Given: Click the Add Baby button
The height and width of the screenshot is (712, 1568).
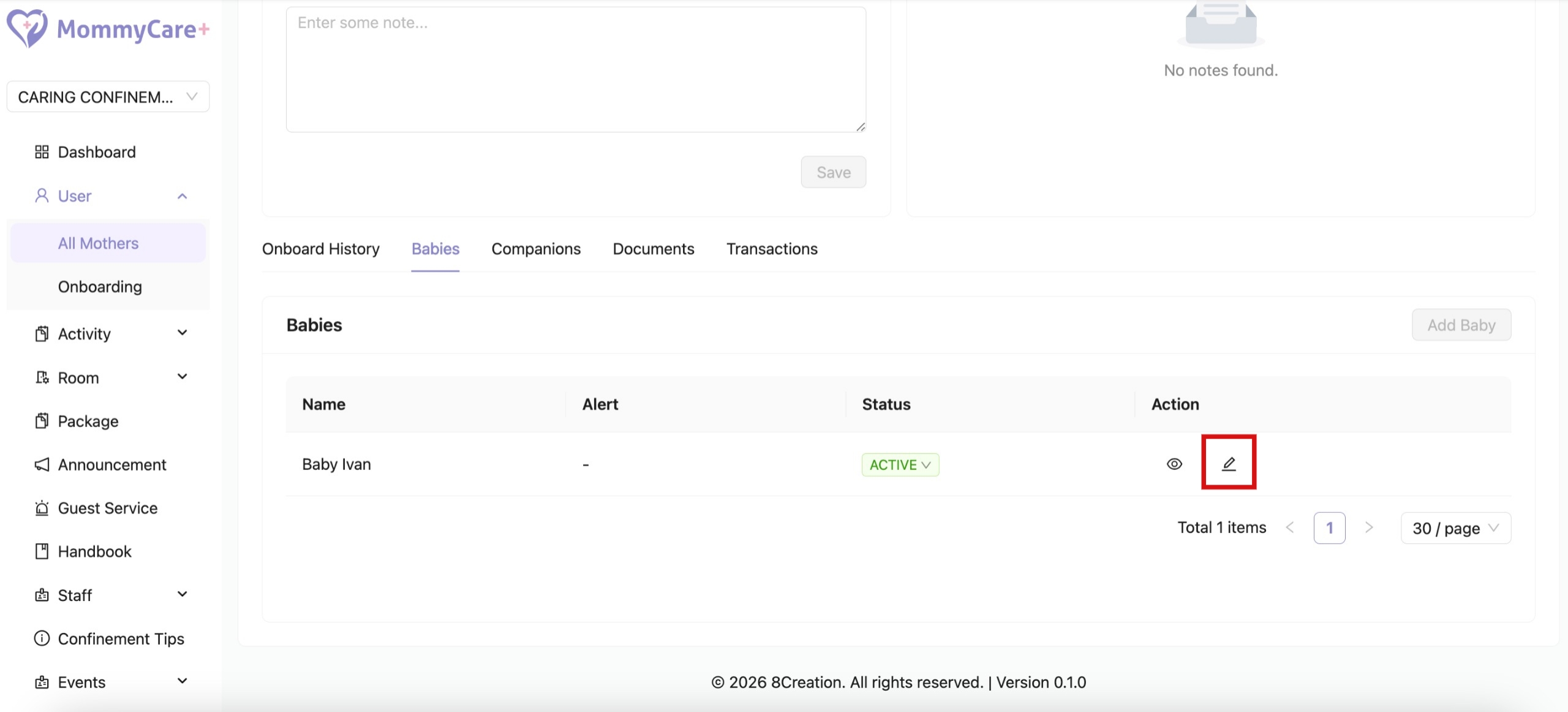Looking at the screenshot, I should point(1461,325).
